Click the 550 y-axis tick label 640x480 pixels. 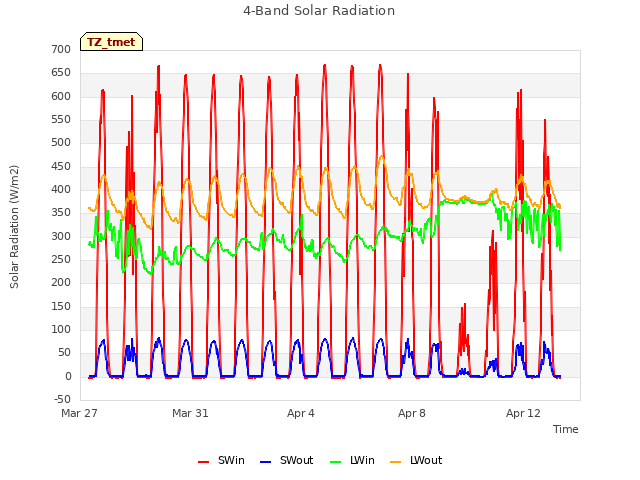pyautogui.click(x=61, y=120)
